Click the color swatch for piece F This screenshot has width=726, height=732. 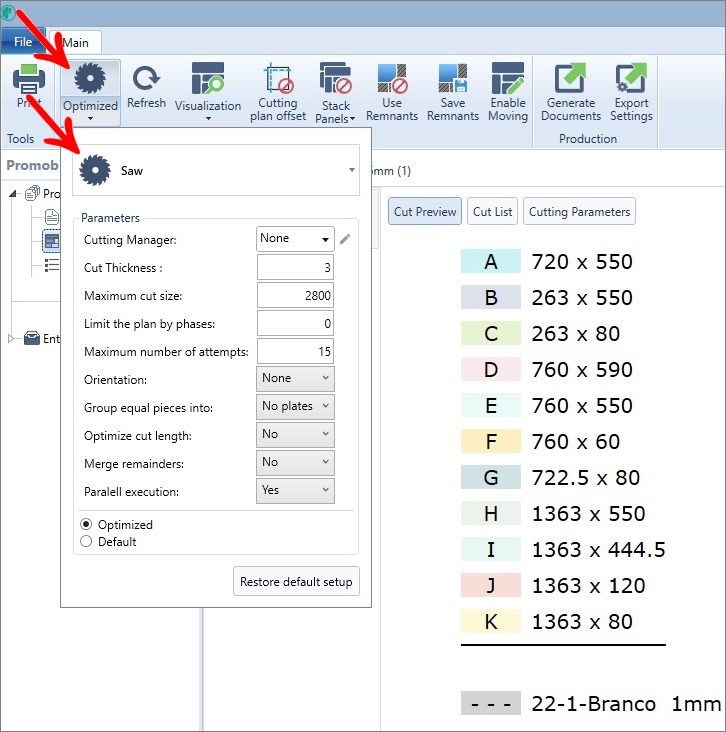coord(491,441)
